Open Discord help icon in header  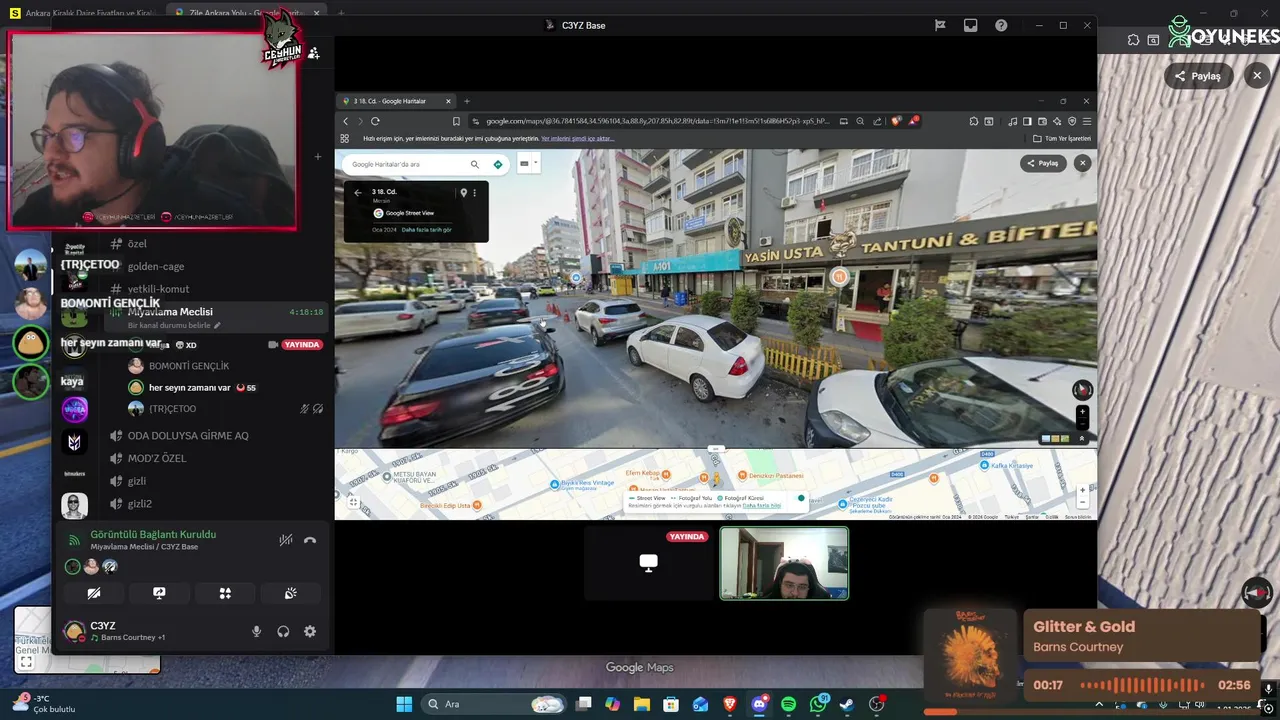(x=1001, y=25)
